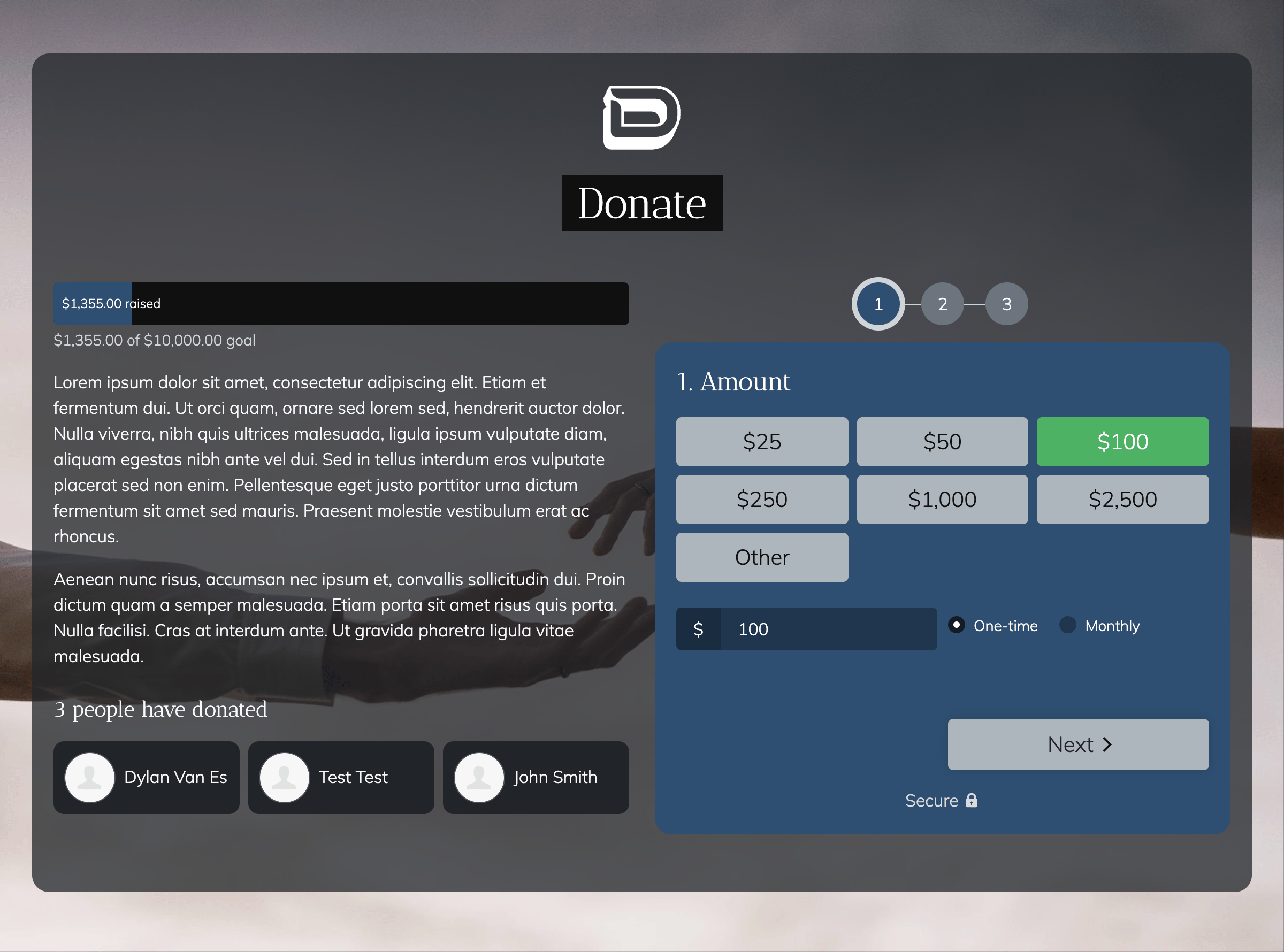This screenshot has width=1284, height=952.
Task: Select the $50 donation amount button
Action: pyautogui.click(x=940, y=441)
